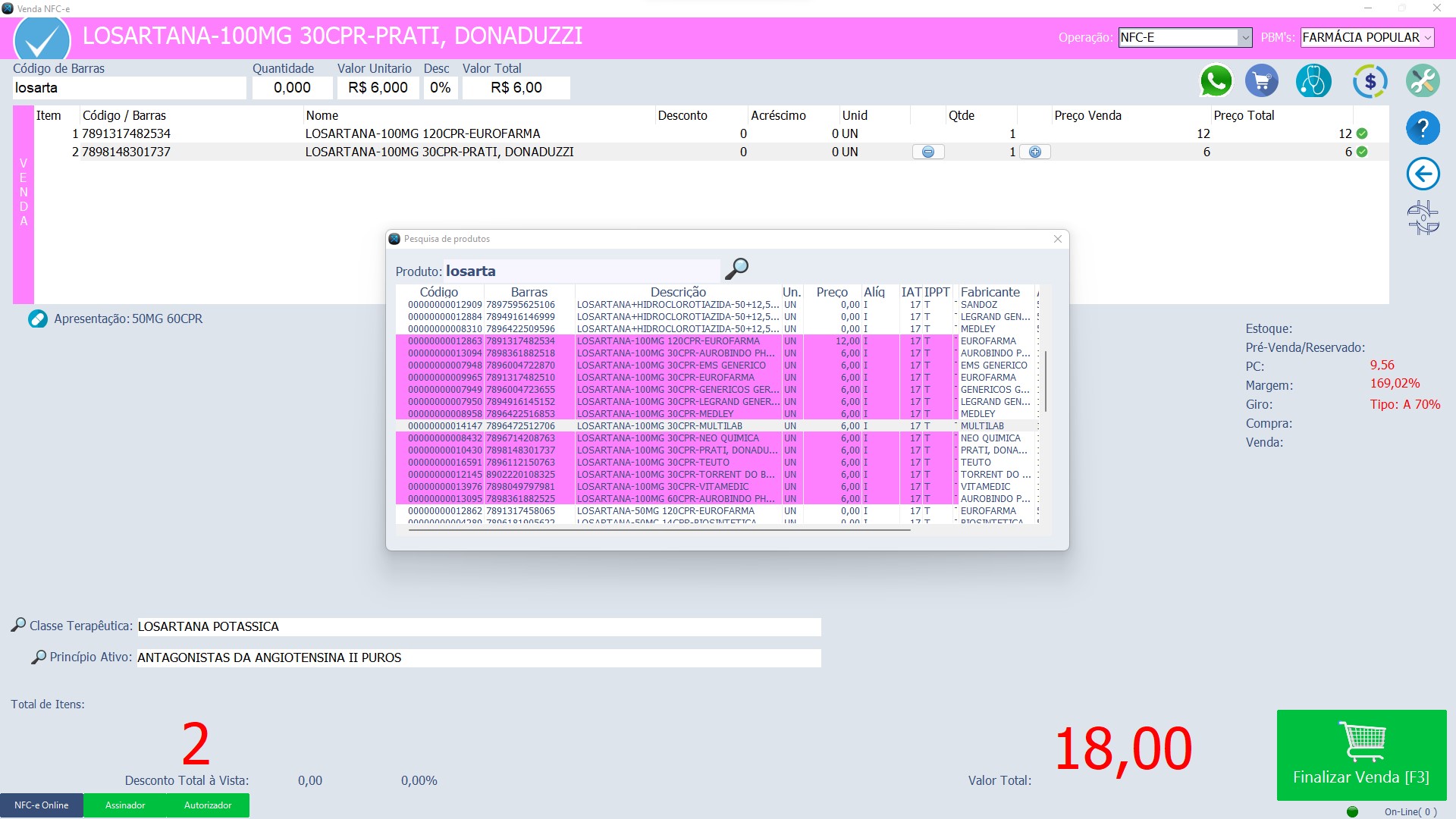
Task: Click the WhatsApp icon
Action: [1216, 81]
